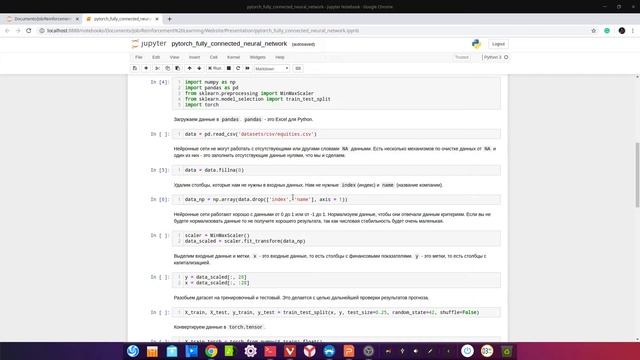The width and height of the screenshot is (640, 360).
Task: Select the data_np np.array code cell
Action: pos(336,200)
